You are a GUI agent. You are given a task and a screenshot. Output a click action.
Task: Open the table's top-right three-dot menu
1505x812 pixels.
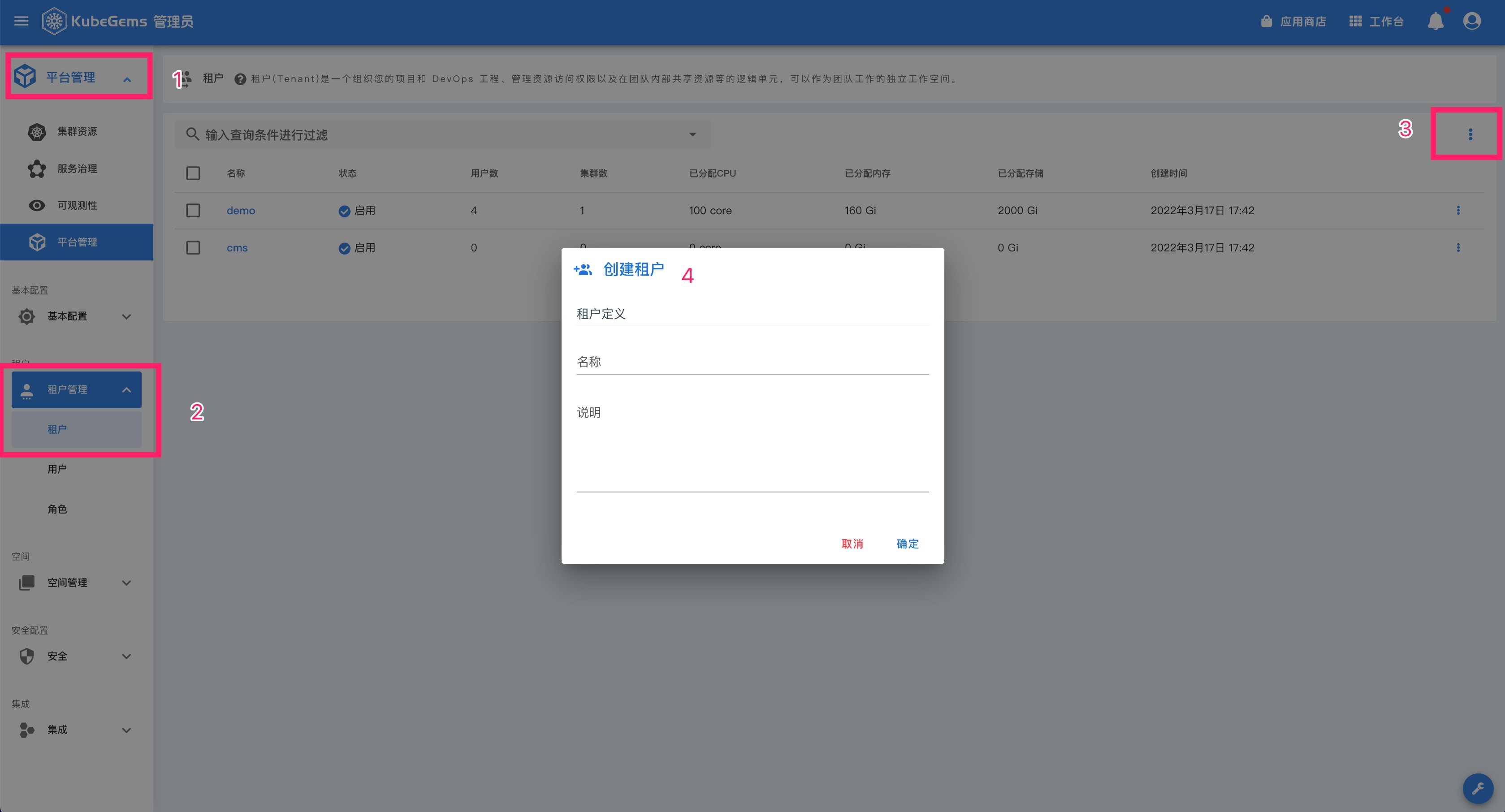click(1470, 134)
